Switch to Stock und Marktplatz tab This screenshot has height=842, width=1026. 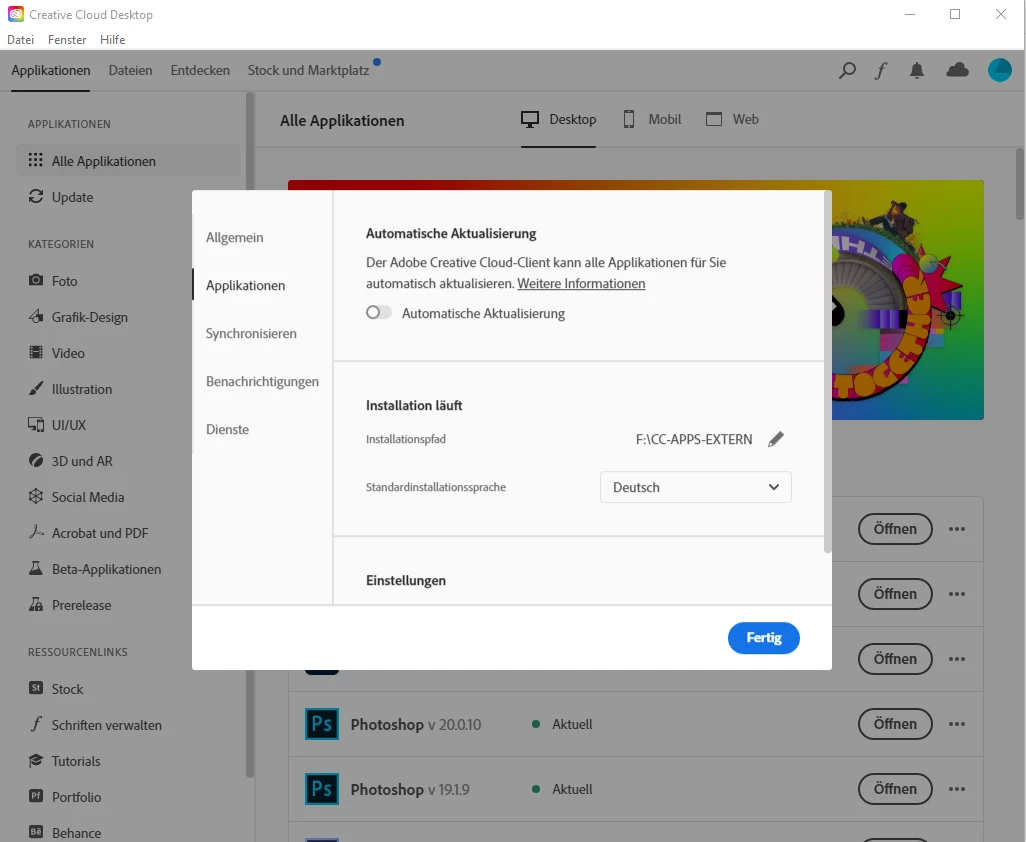[x=308, y=70]
